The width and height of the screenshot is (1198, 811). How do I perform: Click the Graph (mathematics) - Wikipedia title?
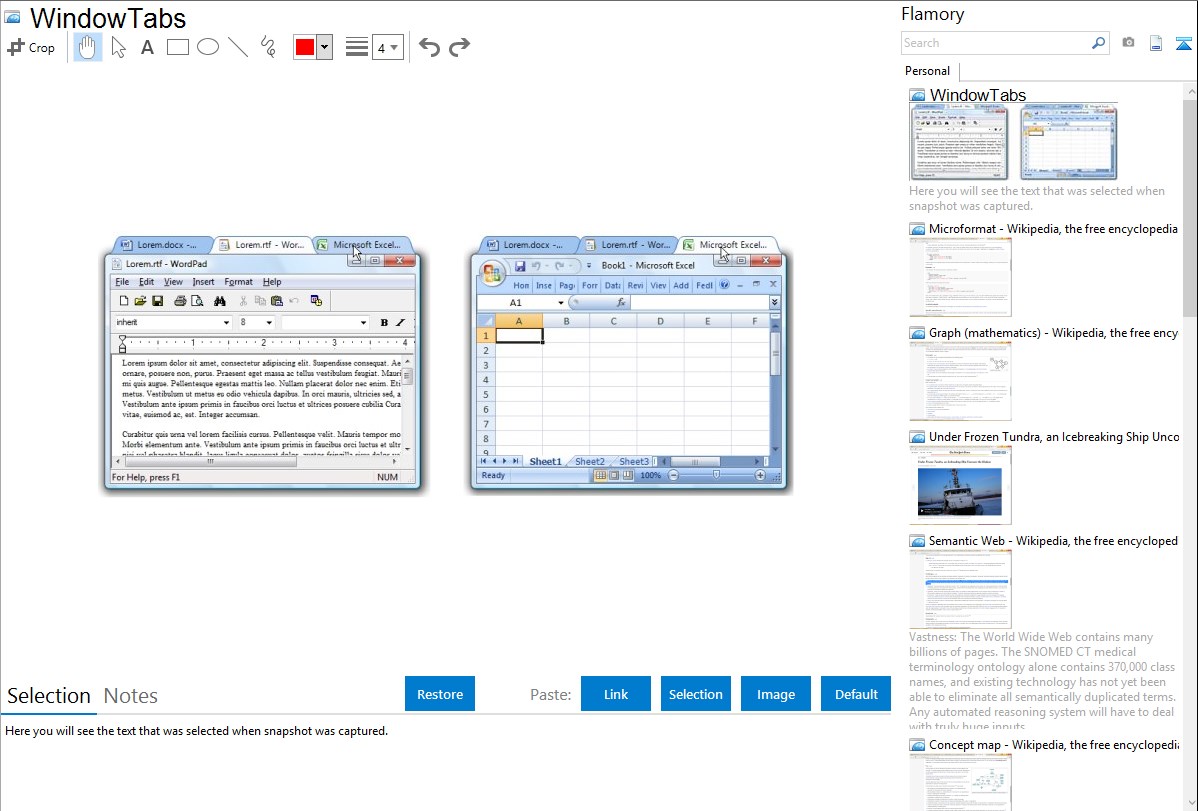click(x=1053, y=333)
